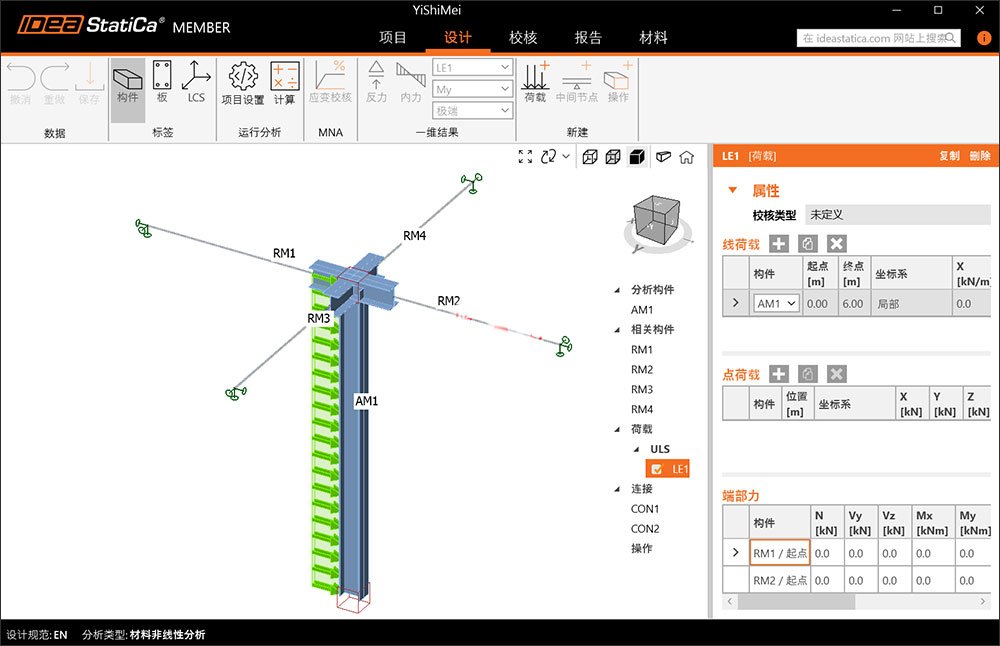Click the rotate view icon
This screenshot has height=646, width=1000.
548,157
